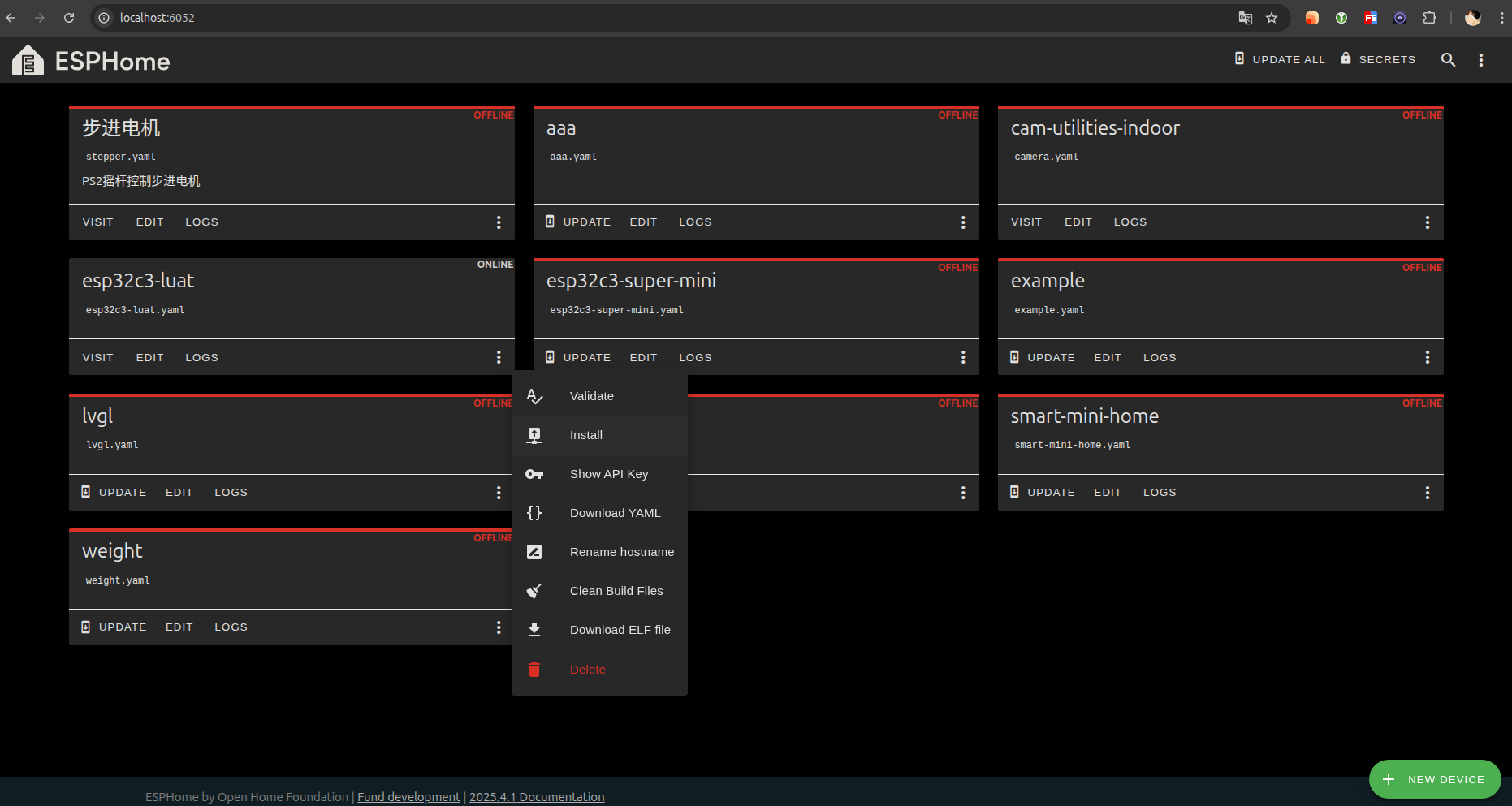Open more options for esp32c3-super-mini card
This screenshot has width=1512, height=806.
click(x=963, y=357)
